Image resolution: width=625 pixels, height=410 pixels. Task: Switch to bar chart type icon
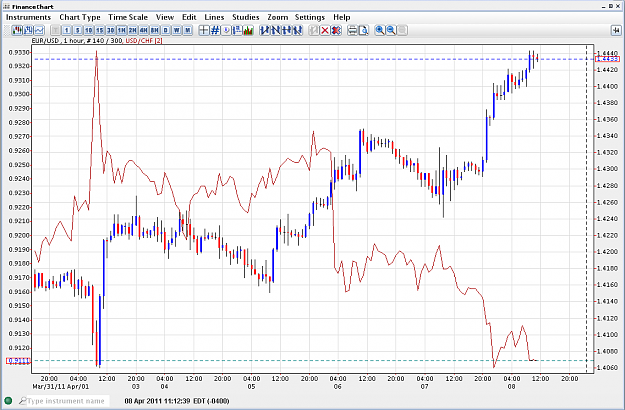[x=28, y=30]
